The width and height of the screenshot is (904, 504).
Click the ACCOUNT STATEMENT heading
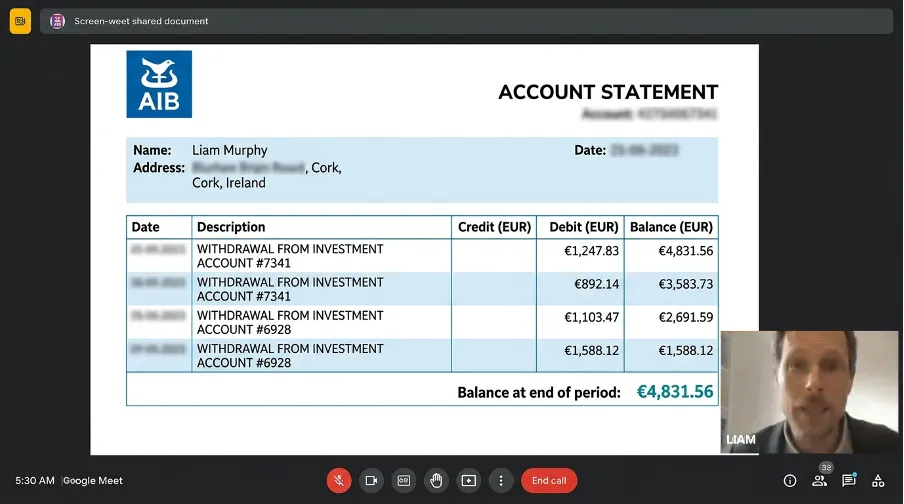(x=608, y=92)
